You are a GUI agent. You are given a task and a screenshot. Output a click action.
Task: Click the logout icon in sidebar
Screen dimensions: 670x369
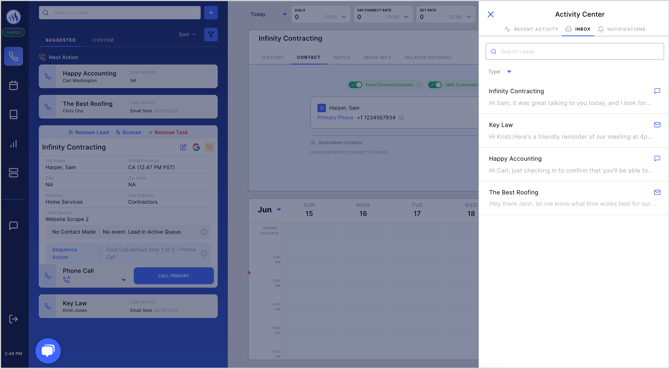coord(13,319)
